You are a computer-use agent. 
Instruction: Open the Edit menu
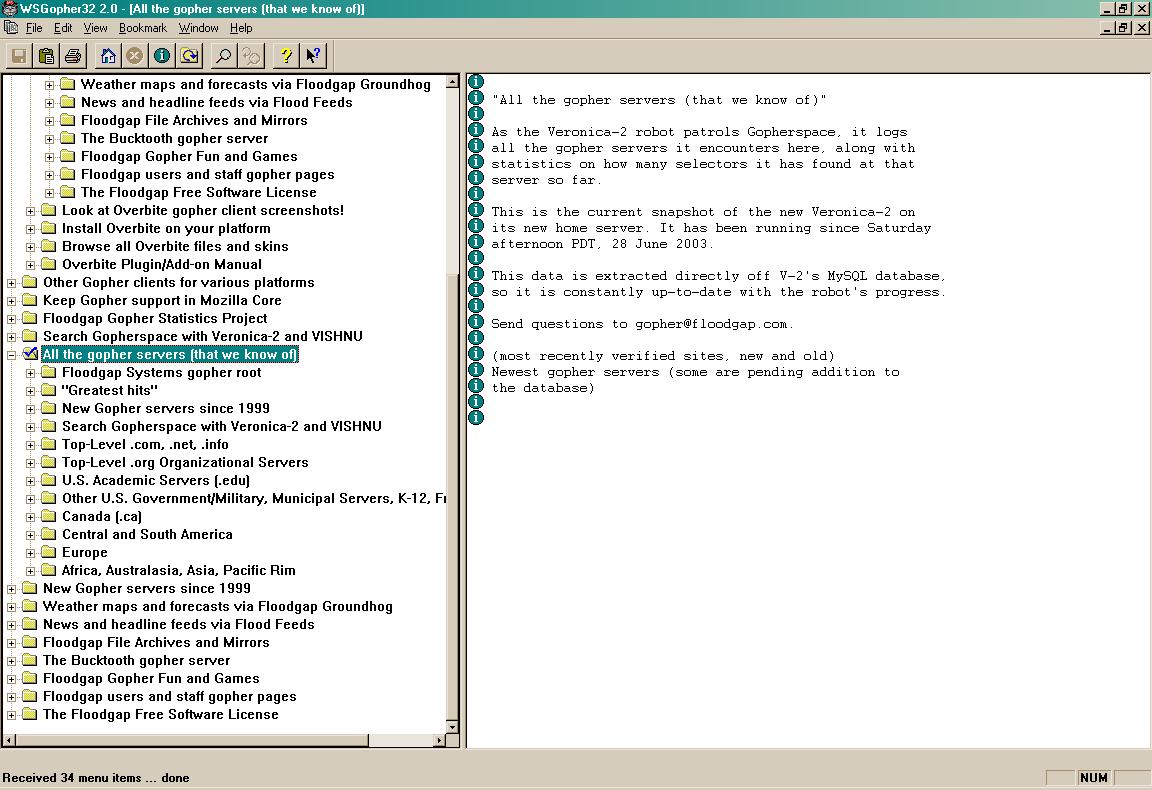click(63, 28)
